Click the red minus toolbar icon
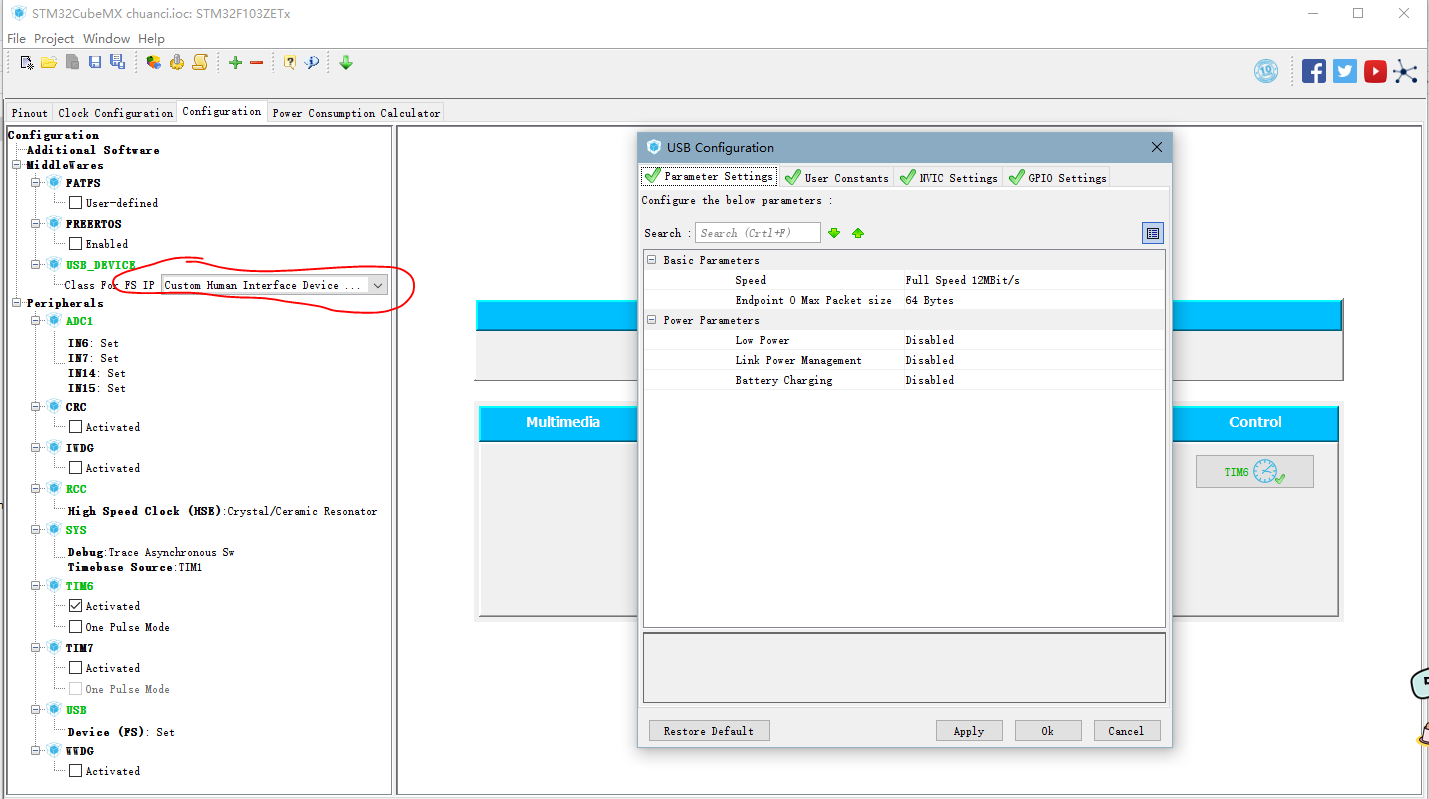 256,62
